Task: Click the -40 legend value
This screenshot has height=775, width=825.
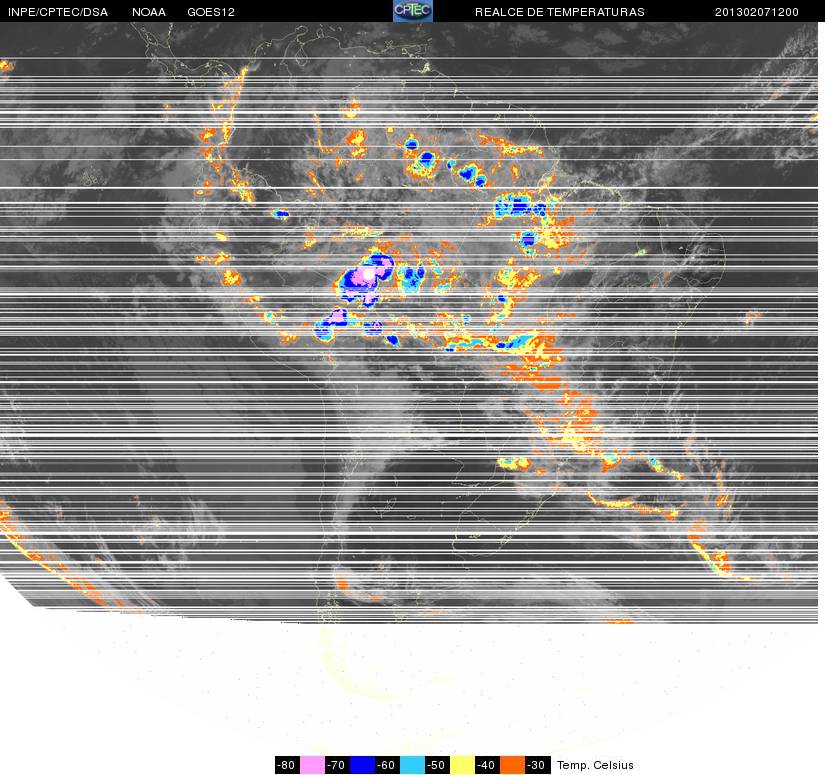Action: [487, 765]
